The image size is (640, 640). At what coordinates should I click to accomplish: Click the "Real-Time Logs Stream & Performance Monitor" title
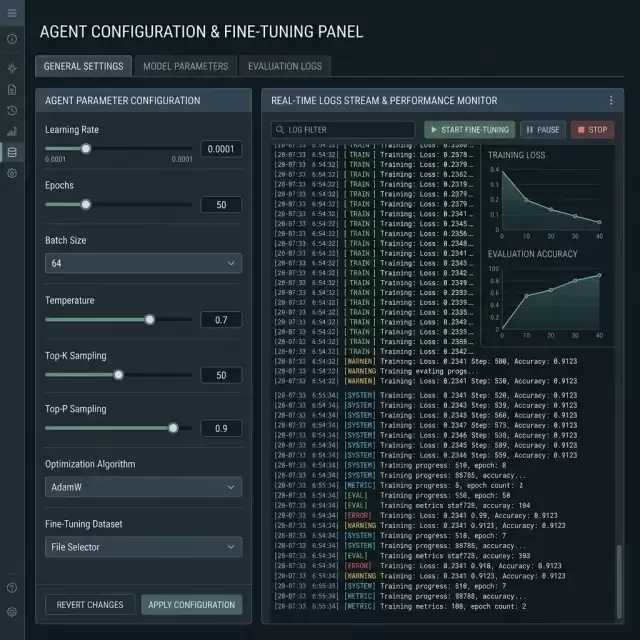point(384,100)
